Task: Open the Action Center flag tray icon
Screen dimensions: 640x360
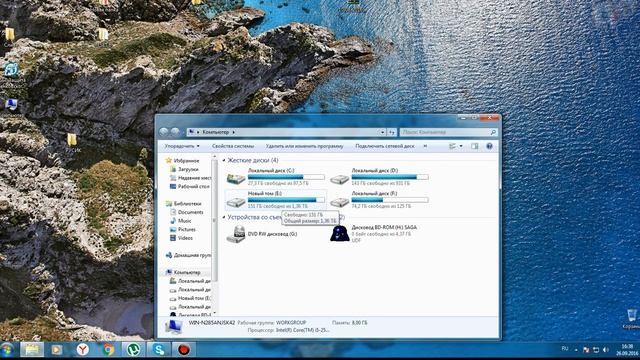Action: (x=586, y=350)
